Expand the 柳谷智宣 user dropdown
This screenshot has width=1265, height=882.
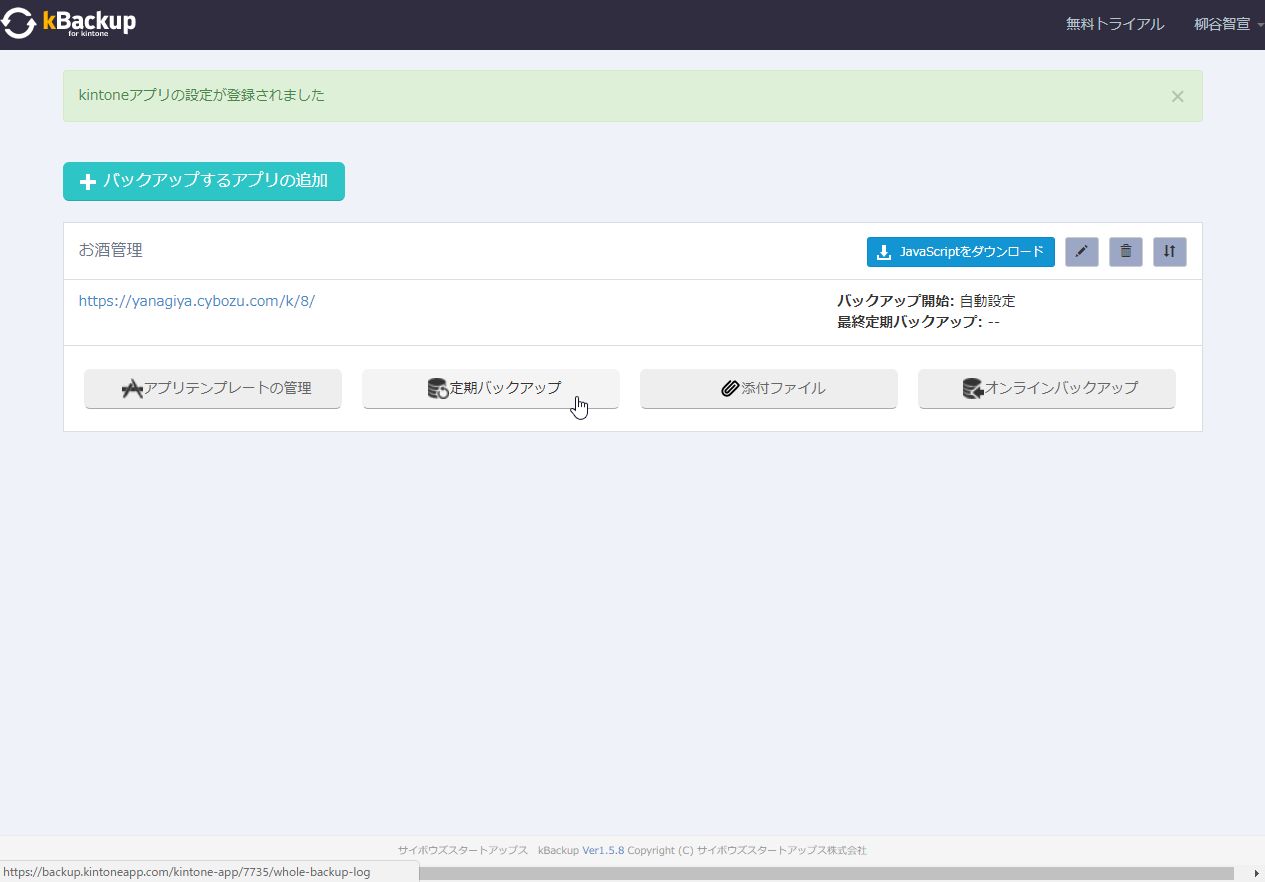pyautogui.click(x=1229, y=24)
